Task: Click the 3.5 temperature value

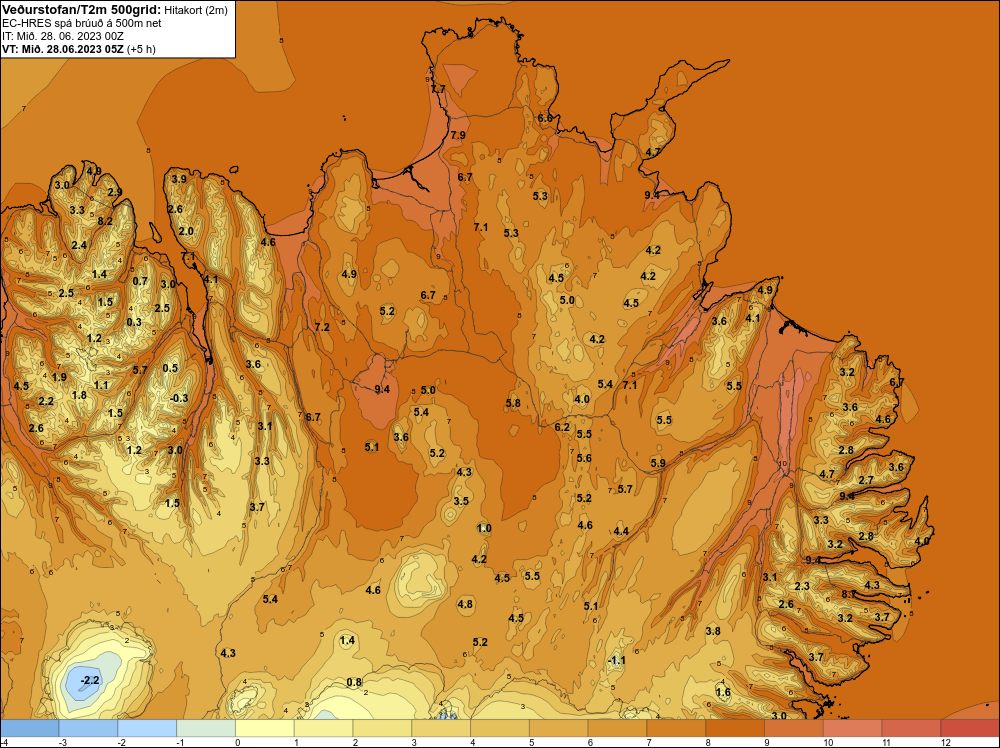Action: coord(461,501)
